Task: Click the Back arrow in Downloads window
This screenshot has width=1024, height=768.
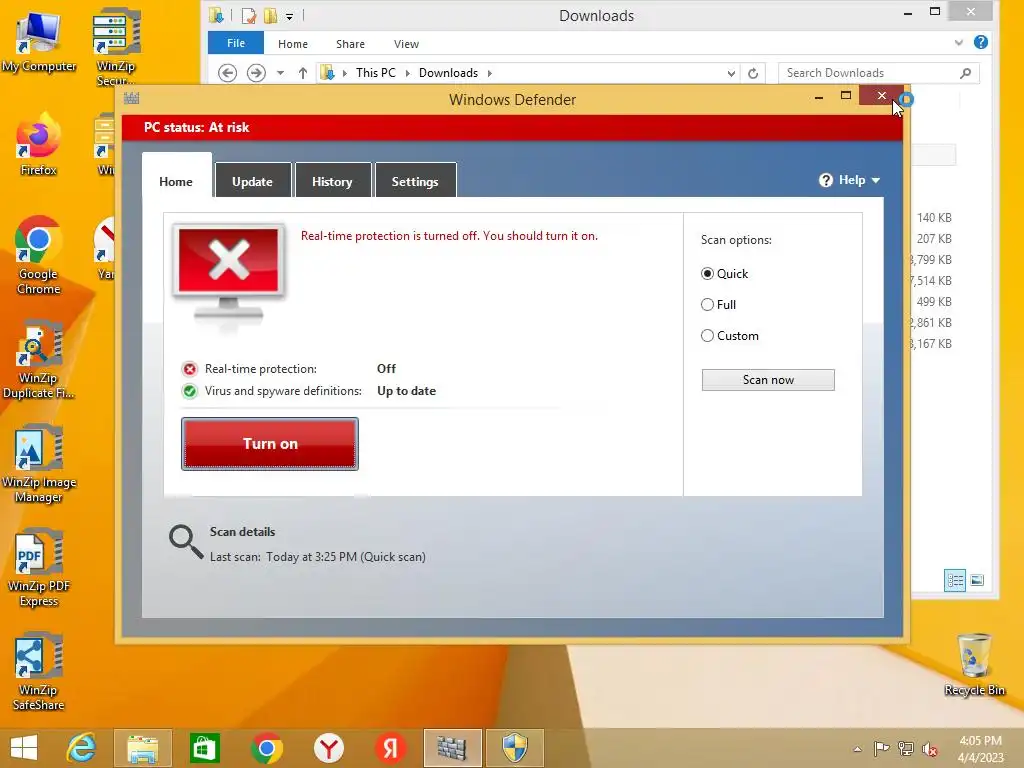Action: [x=227, y=72]
